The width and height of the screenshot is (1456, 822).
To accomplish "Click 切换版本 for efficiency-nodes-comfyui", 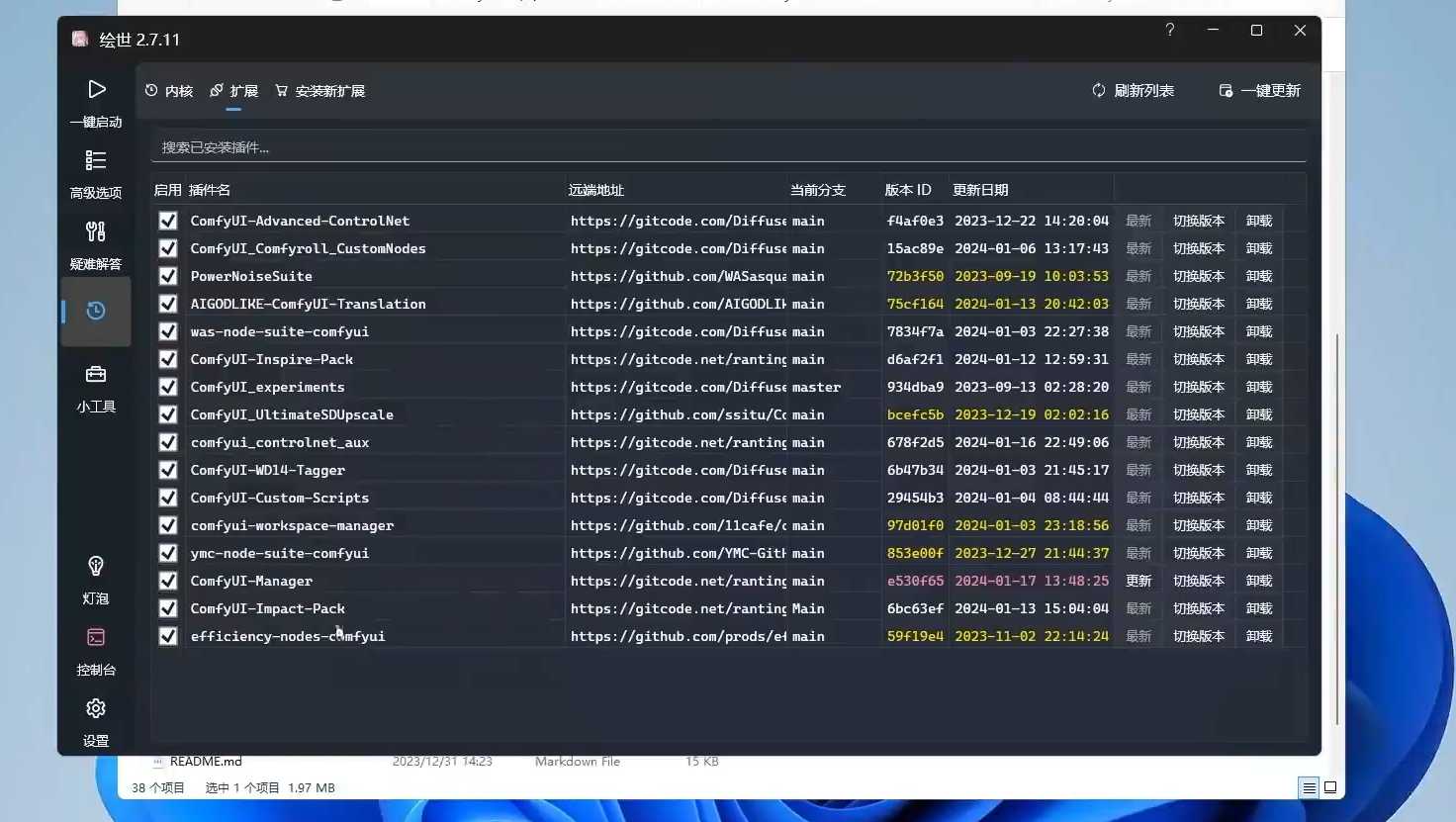I will pos(1199,636).
